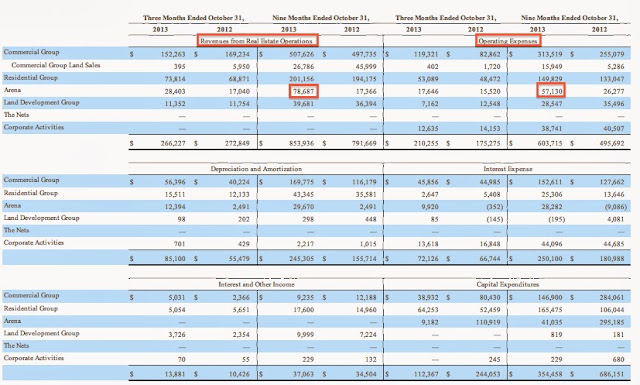Click the other income total 37,063
Image resolution: width=640 pixels, height=385 pixels.
[x=304, y=374]
